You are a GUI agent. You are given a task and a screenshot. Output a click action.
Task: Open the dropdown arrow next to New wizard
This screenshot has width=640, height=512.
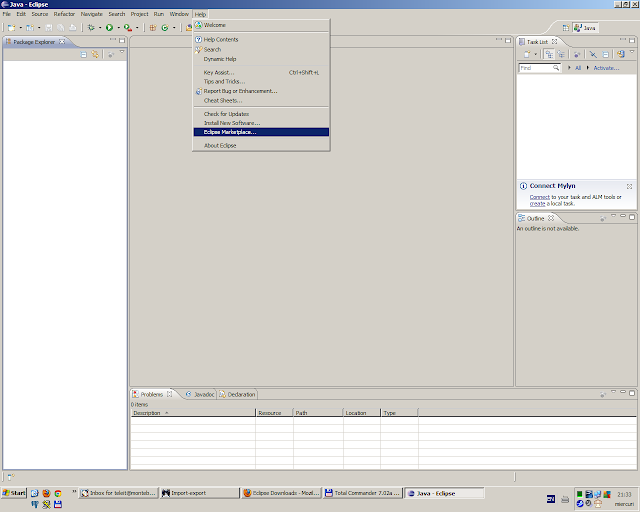click(20, 28)
